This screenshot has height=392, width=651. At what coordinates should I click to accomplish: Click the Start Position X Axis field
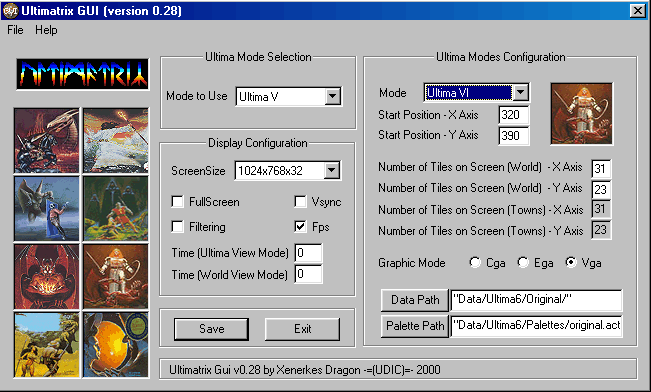point(514,115)
